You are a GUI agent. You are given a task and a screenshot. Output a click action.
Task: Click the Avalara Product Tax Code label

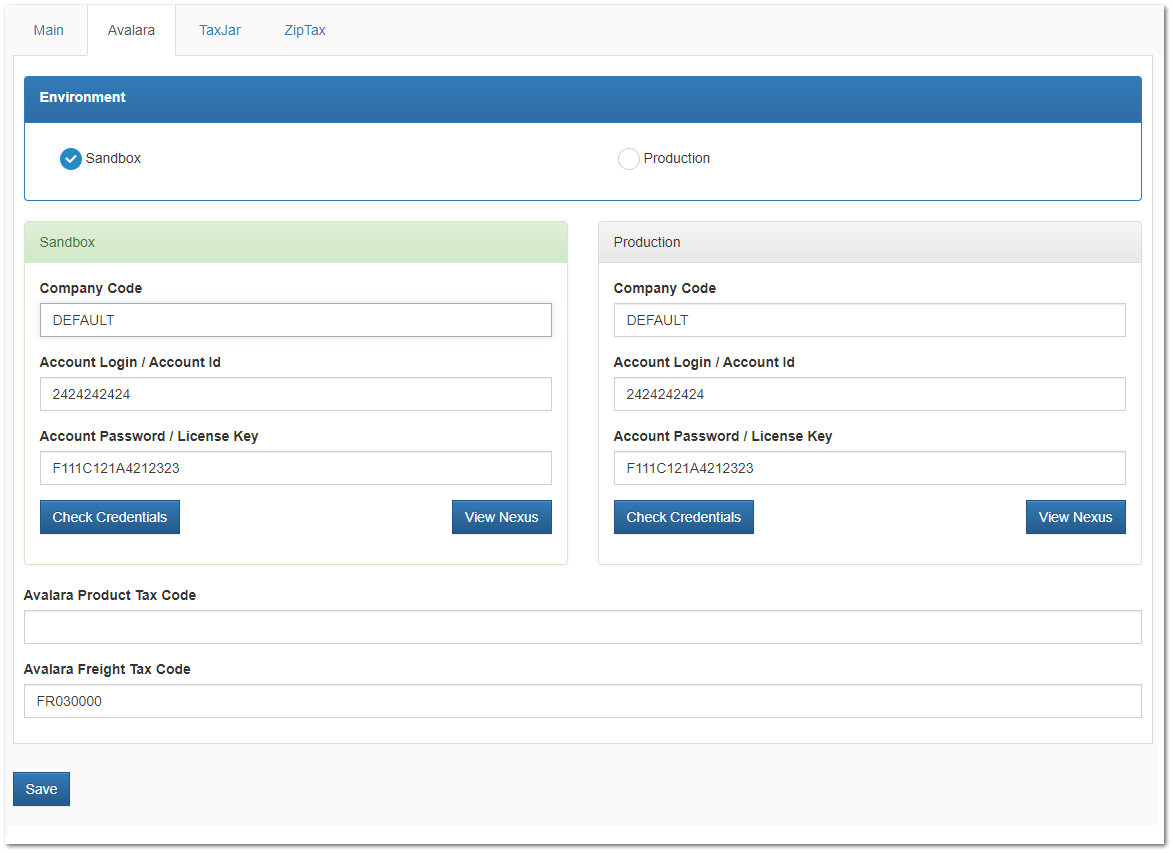[x=110, y=596]
